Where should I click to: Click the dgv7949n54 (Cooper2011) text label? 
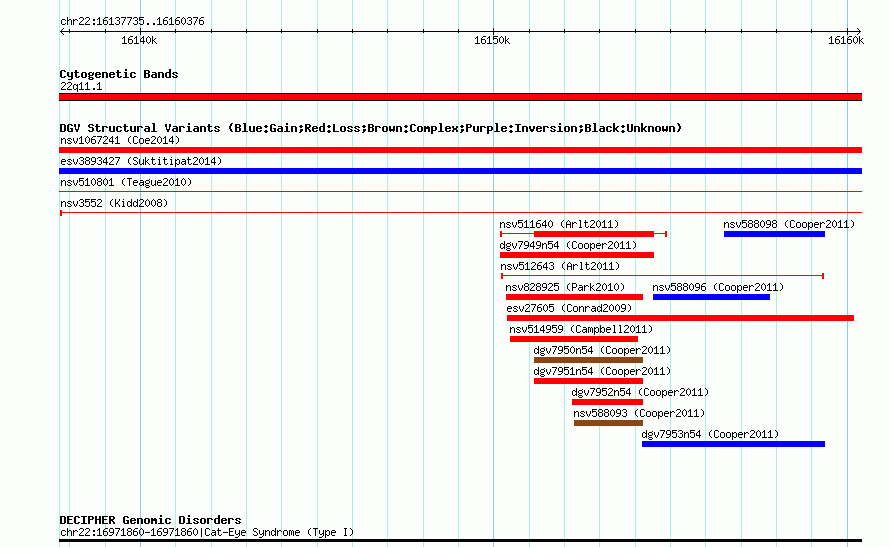[568, 245]
